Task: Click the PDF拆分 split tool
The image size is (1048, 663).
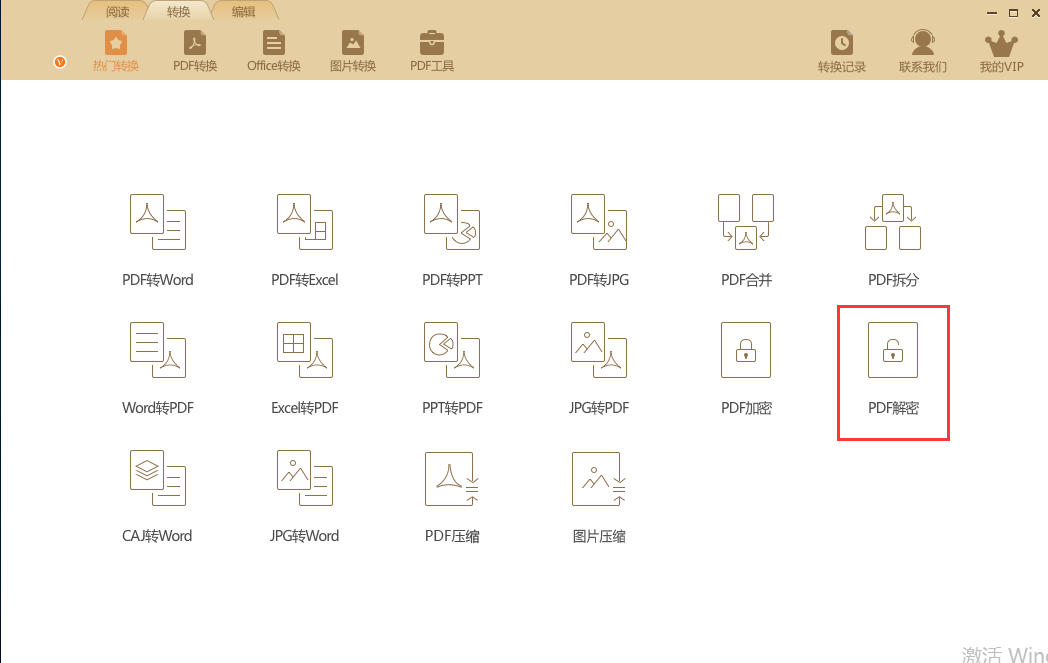Action: coord(893,222)
